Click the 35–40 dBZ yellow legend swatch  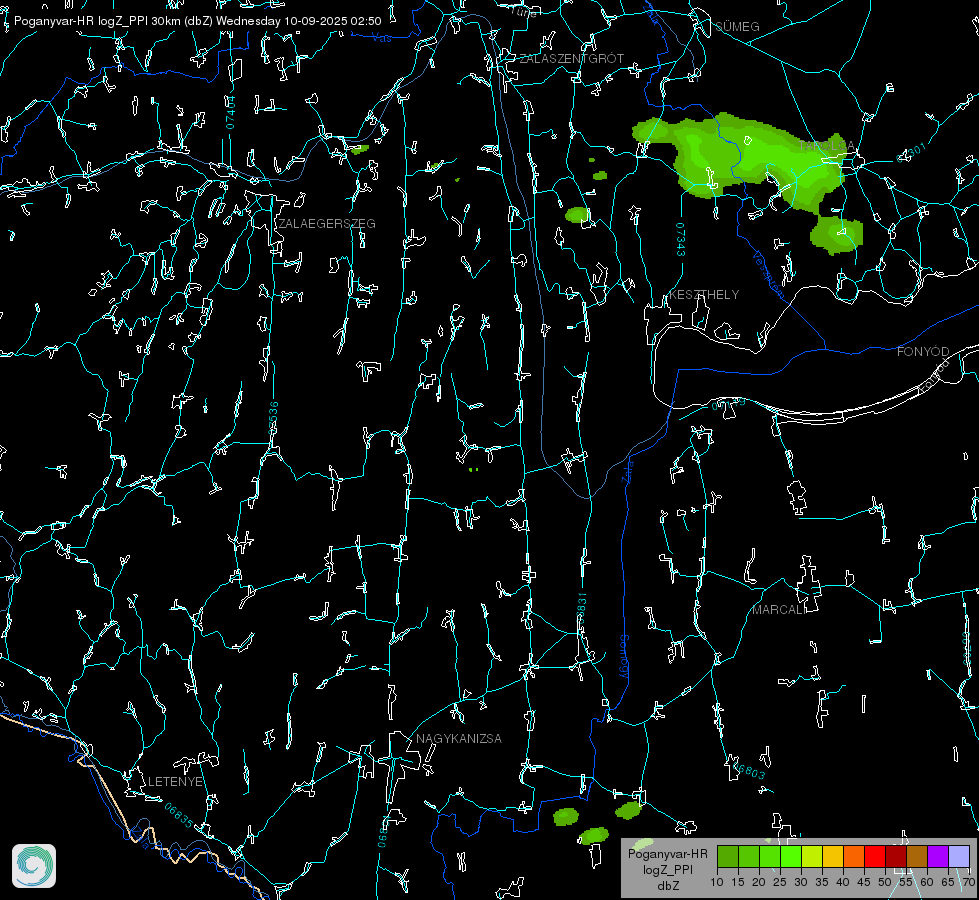pyautogui.click(x=833, y=856)
